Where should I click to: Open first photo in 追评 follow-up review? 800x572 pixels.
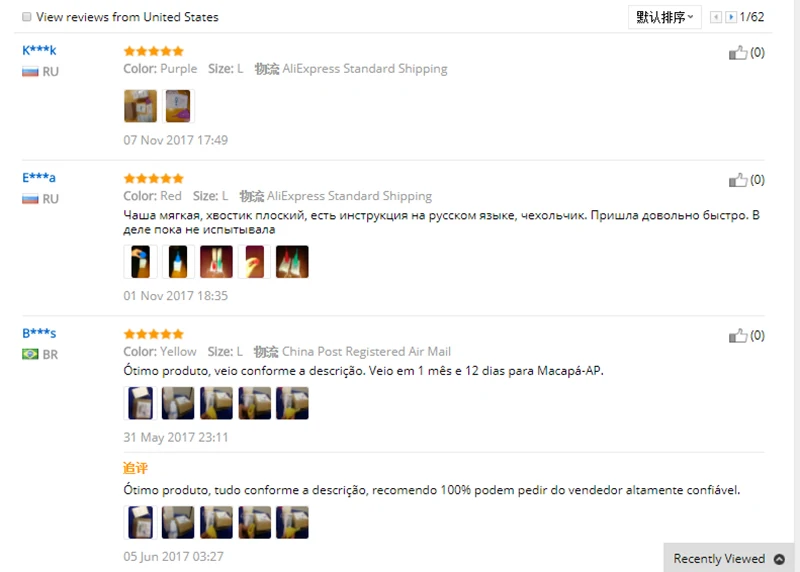pyautogui.click(x=140, y=523)
